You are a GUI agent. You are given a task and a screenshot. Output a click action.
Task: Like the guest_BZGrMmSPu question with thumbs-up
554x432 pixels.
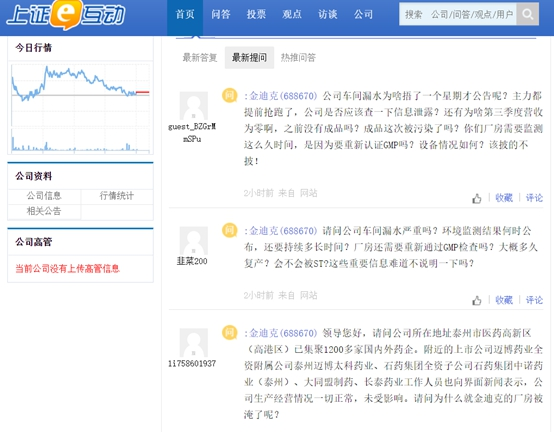477,199
